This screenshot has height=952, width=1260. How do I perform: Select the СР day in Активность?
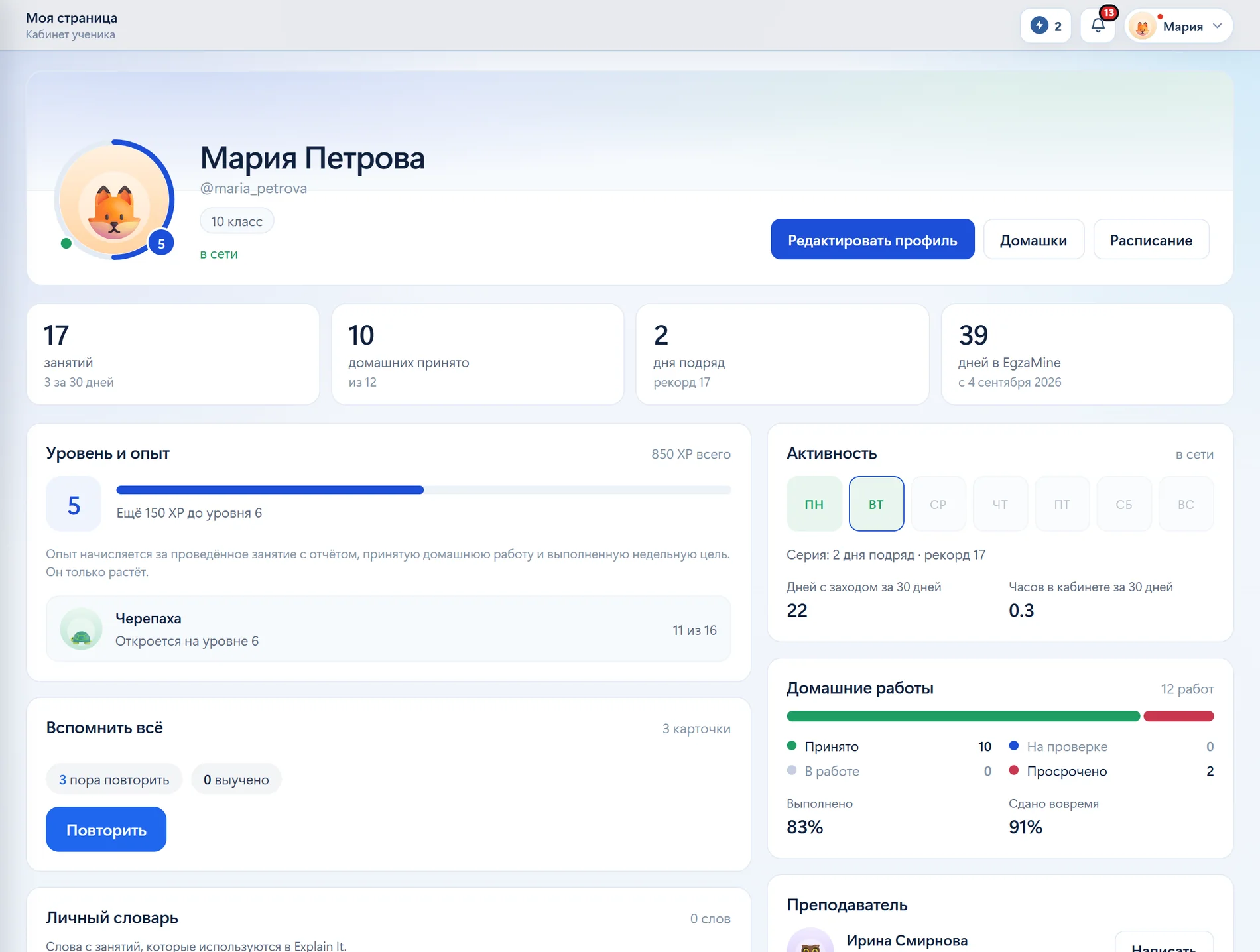[x=938, y=504]
